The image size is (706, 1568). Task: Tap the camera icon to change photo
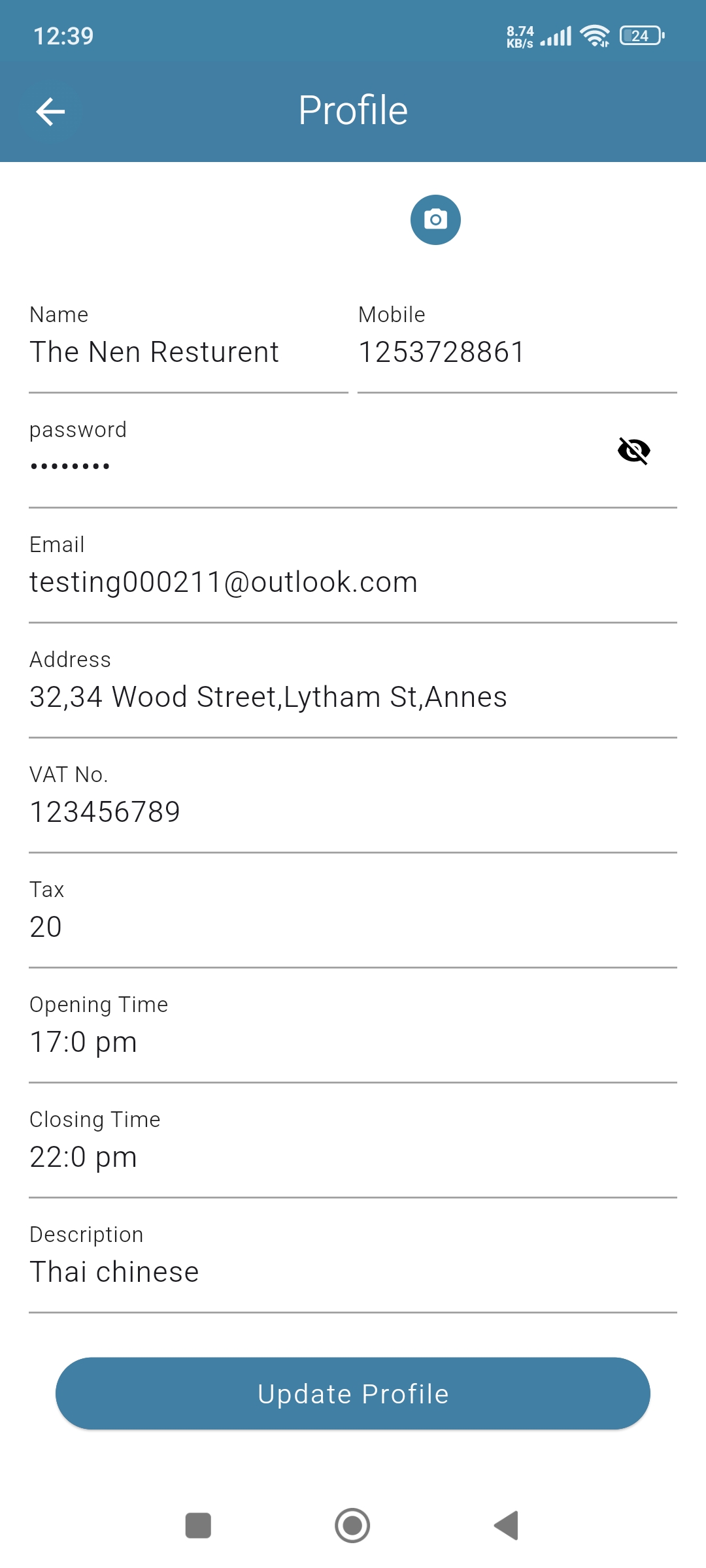coord(435,220)
